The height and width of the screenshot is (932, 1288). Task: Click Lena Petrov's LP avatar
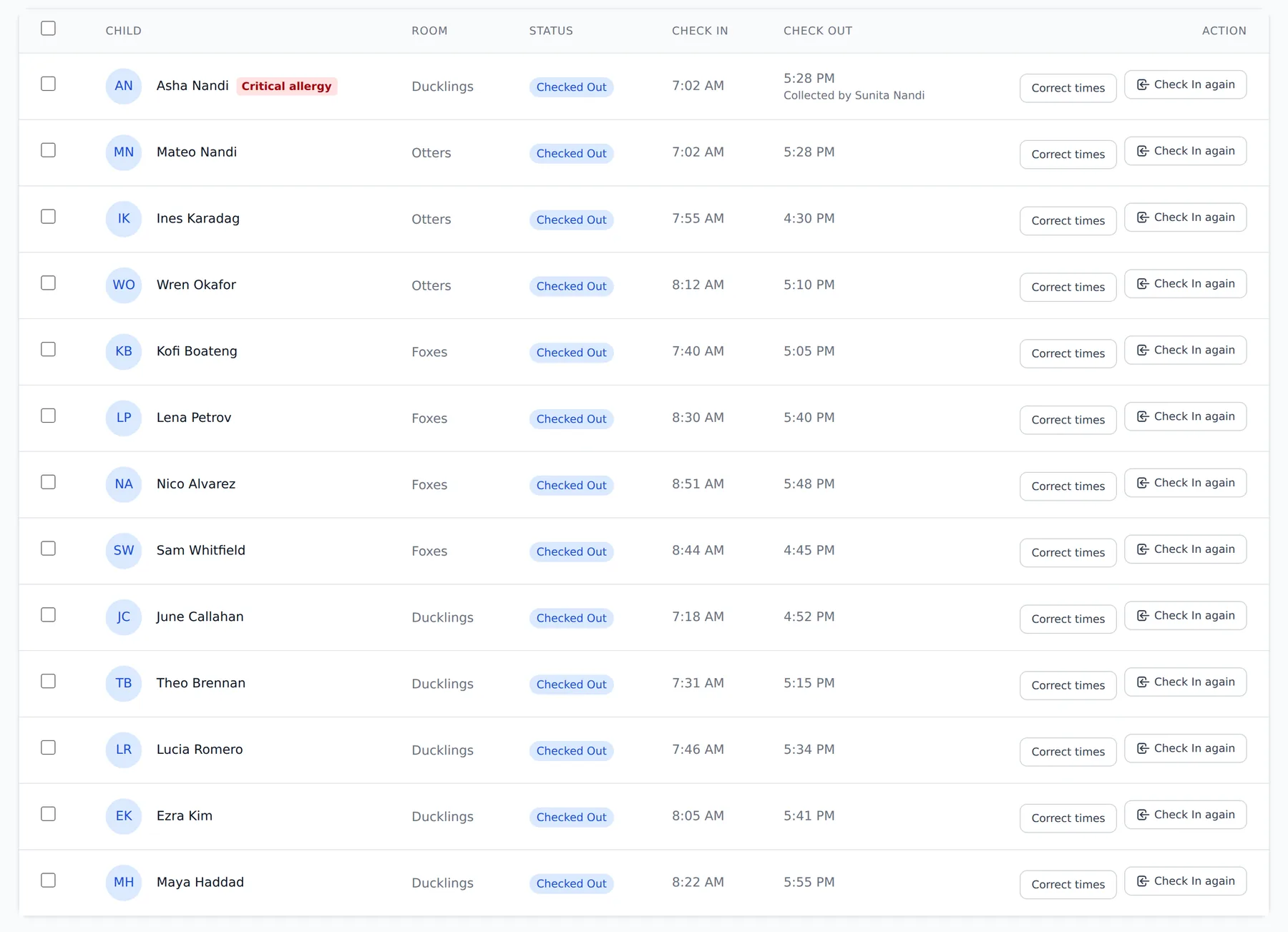[124, 418]
